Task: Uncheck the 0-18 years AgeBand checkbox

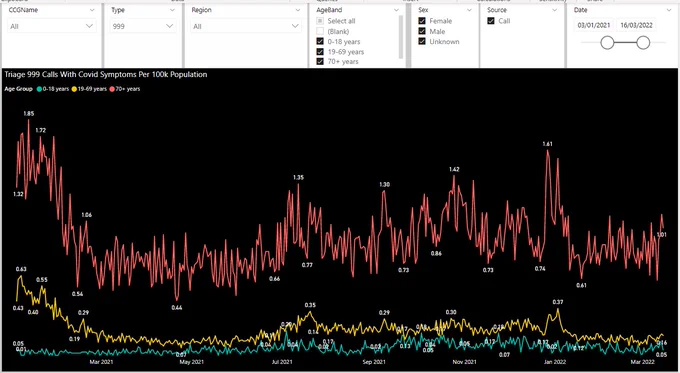Action: [320, 42]
